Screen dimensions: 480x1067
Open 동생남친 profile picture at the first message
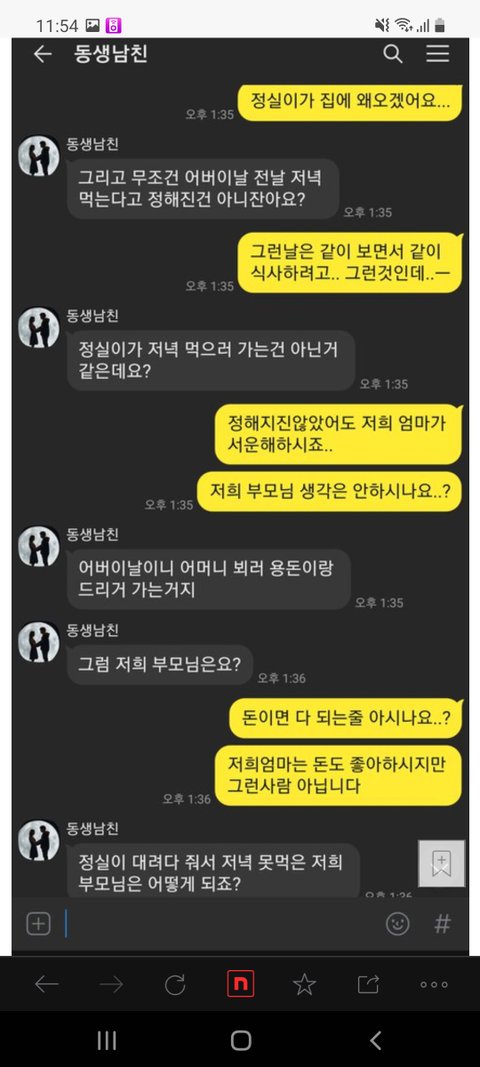click(x=39, y=155)
